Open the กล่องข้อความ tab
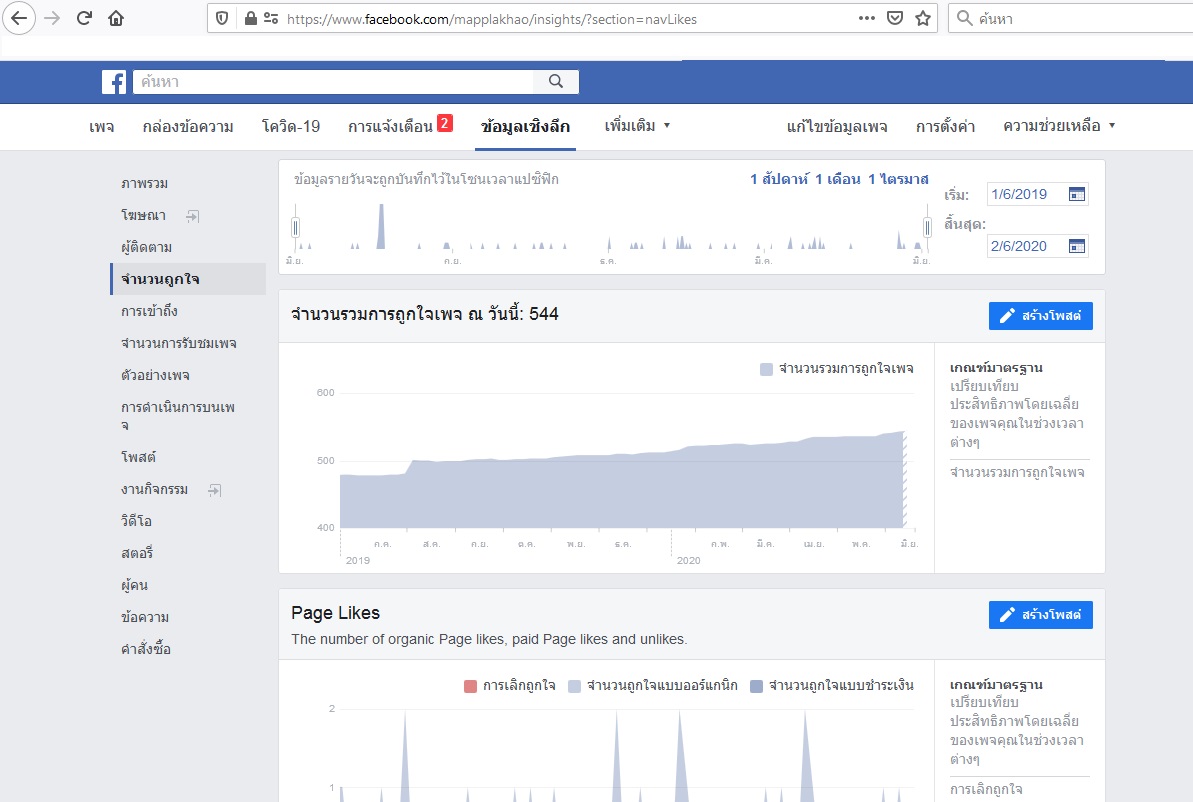Image resolution: width=1193 pixels, height=802 pixels. 188,126
